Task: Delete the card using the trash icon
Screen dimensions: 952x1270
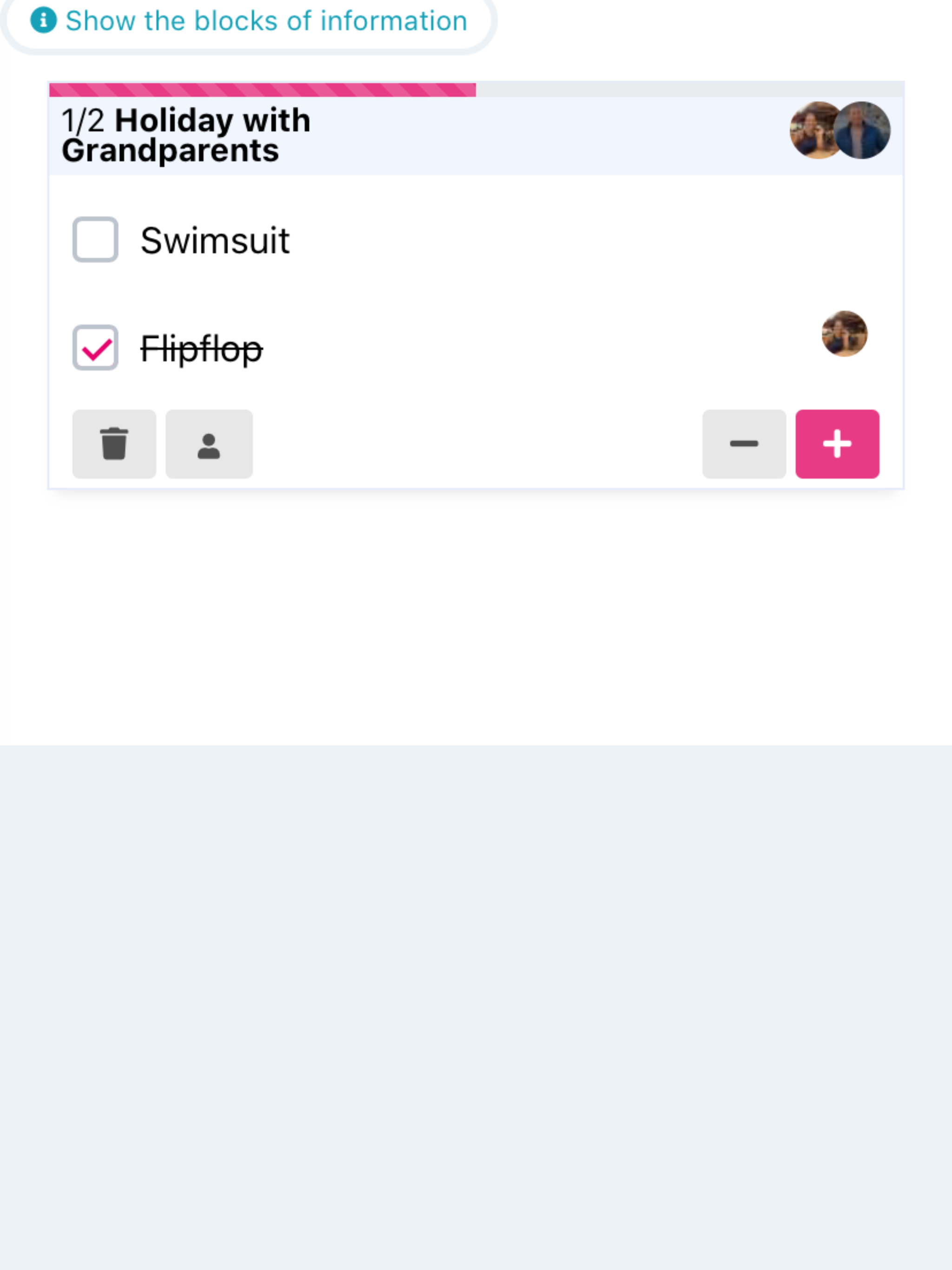Action: coord(114,443)
